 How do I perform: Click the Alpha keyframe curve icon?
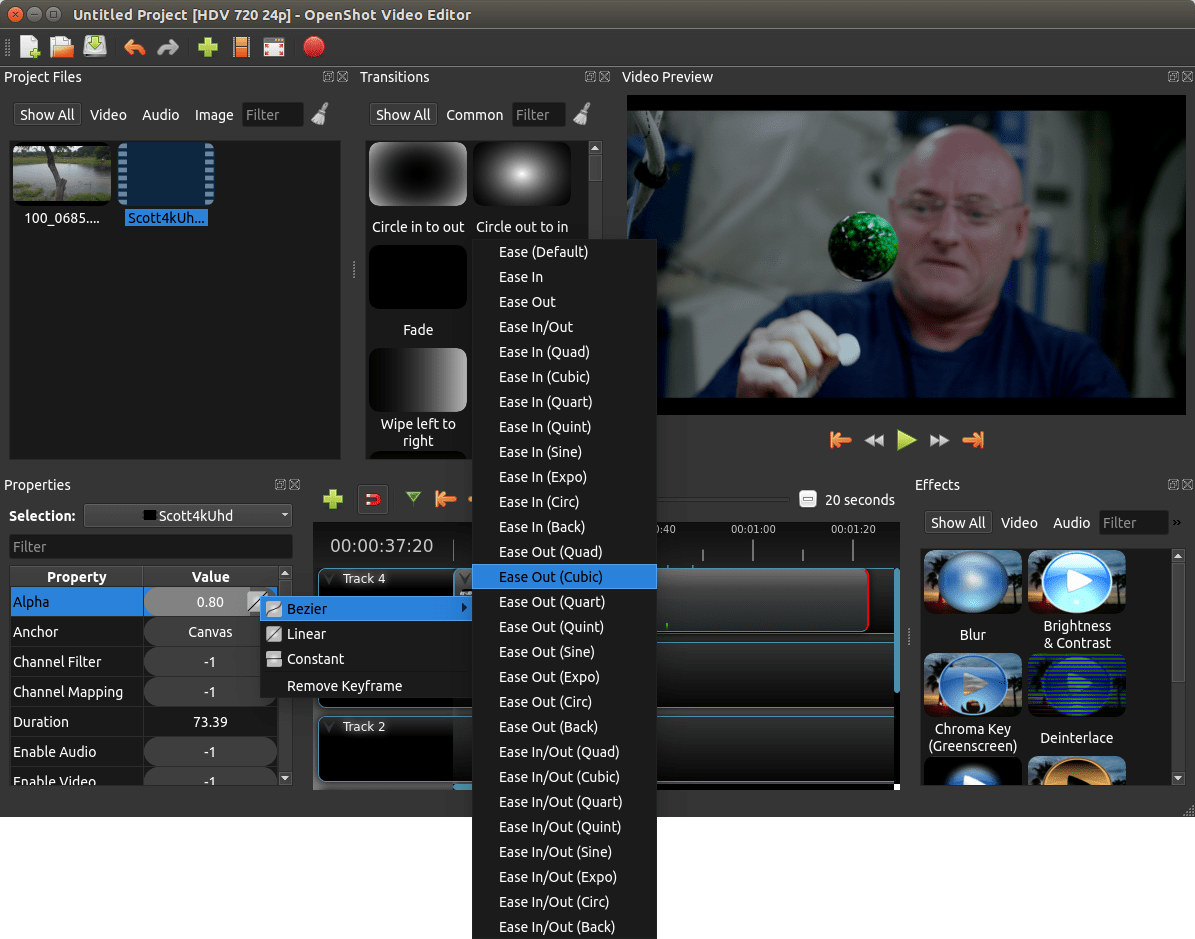pyautogui.click(x=257, y=602)
